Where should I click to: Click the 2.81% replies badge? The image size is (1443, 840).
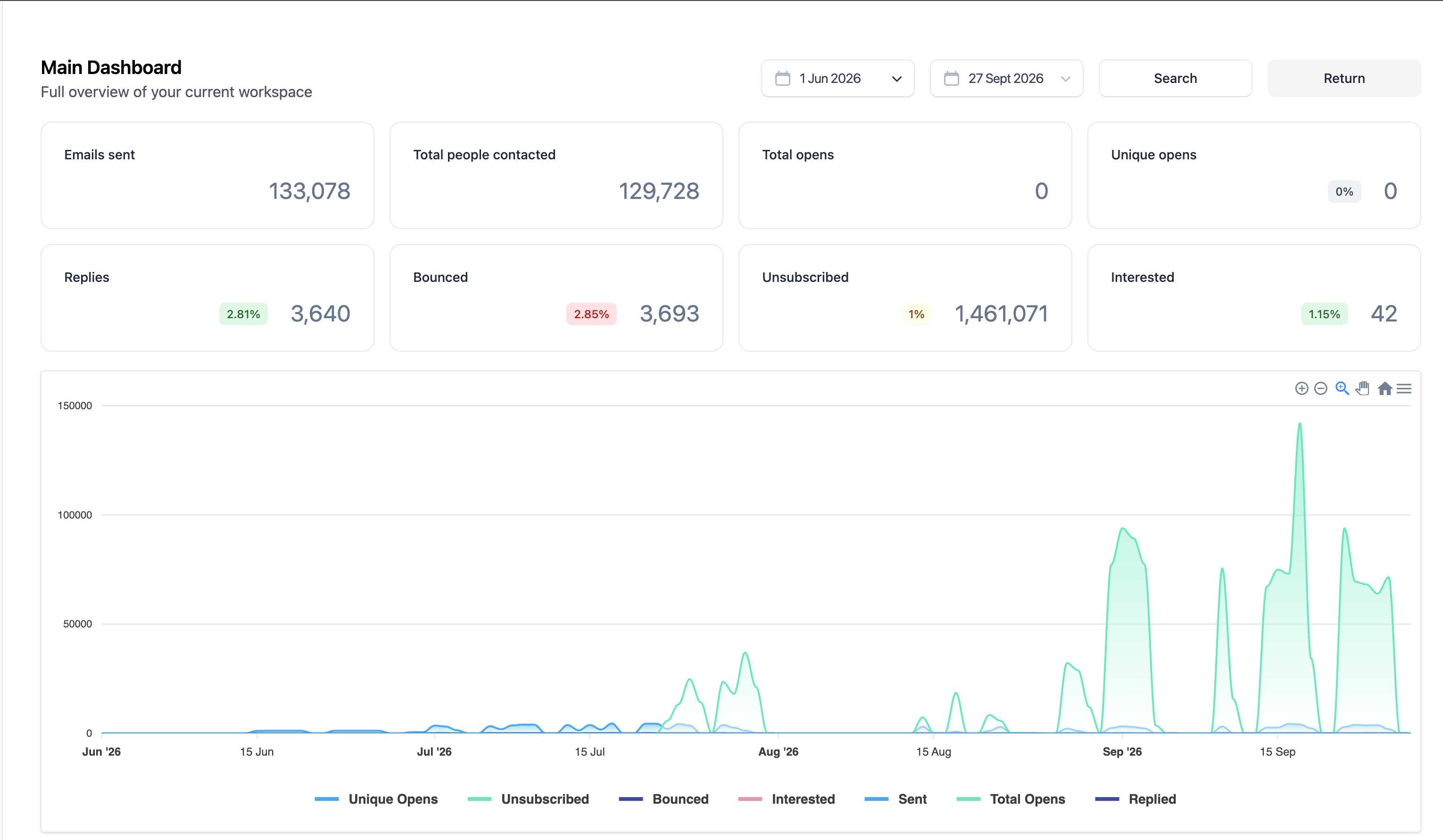(x=243, y=314)
